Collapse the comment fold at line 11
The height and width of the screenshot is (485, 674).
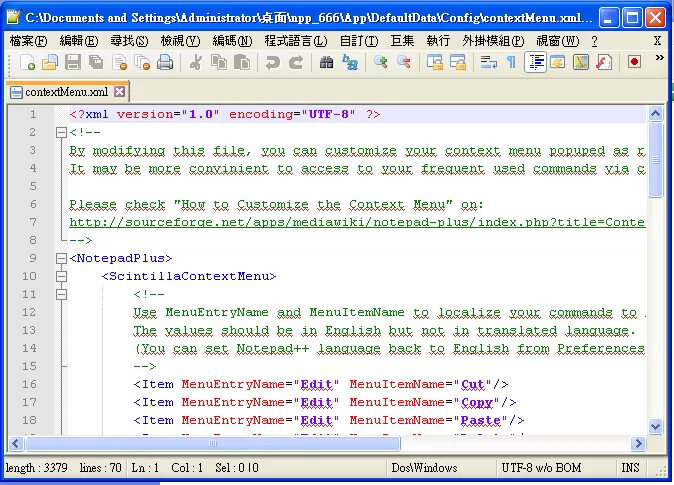pos(61,294)
